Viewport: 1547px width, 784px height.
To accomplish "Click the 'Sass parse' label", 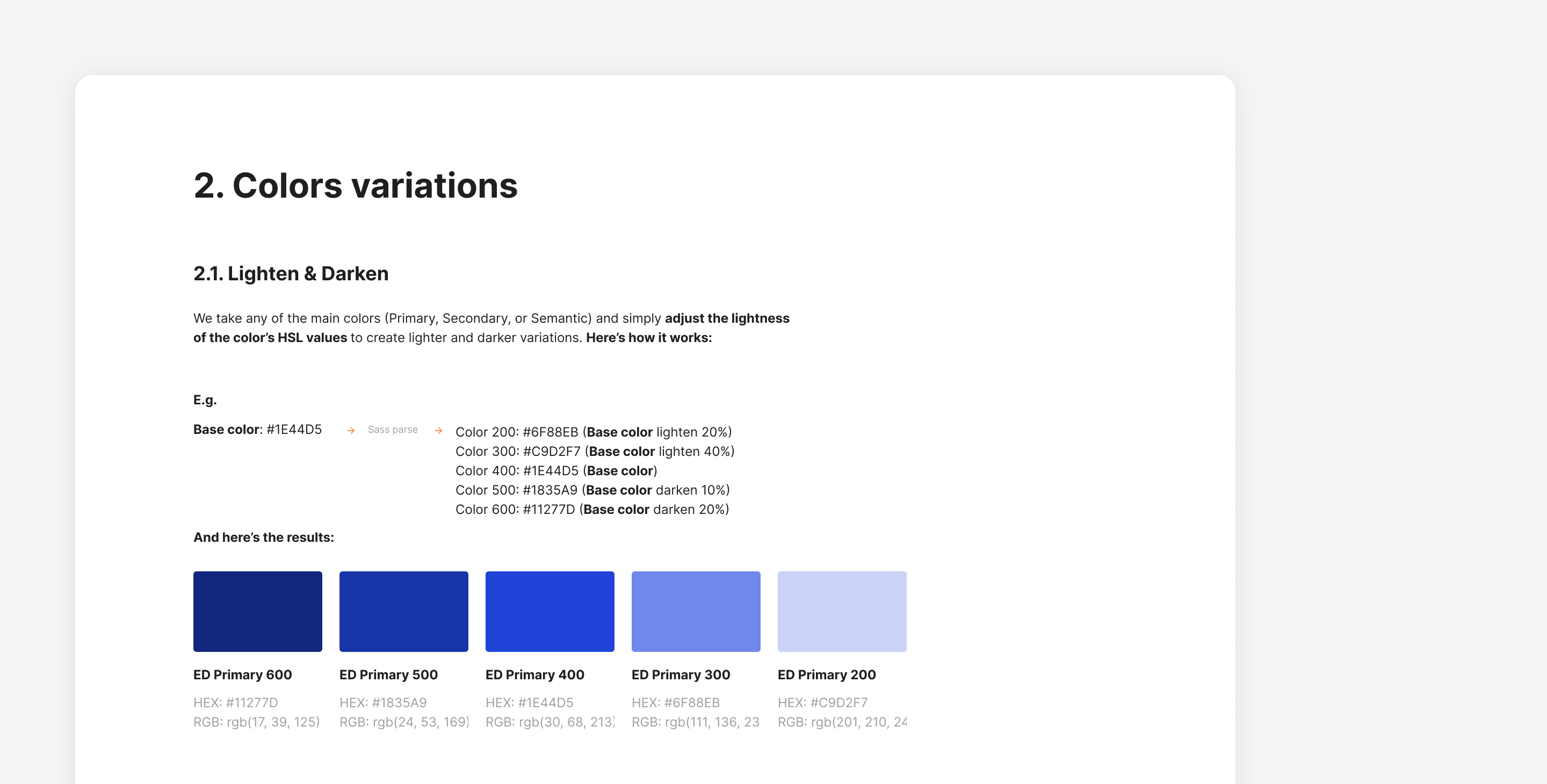I will click(393, 430).
